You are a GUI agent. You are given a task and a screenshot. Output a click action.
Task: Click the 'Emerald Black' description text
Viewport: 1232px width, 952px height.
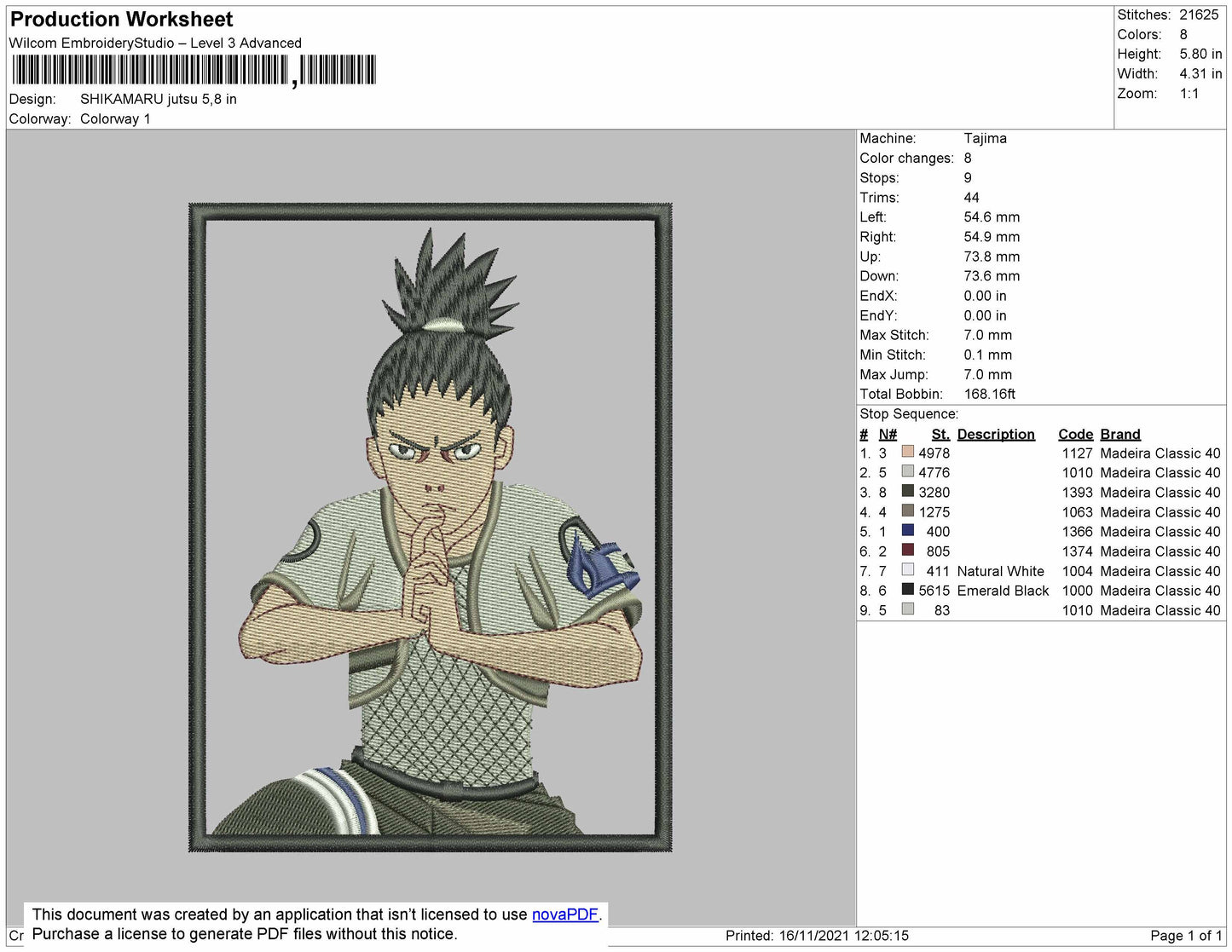pos(1003,591)
